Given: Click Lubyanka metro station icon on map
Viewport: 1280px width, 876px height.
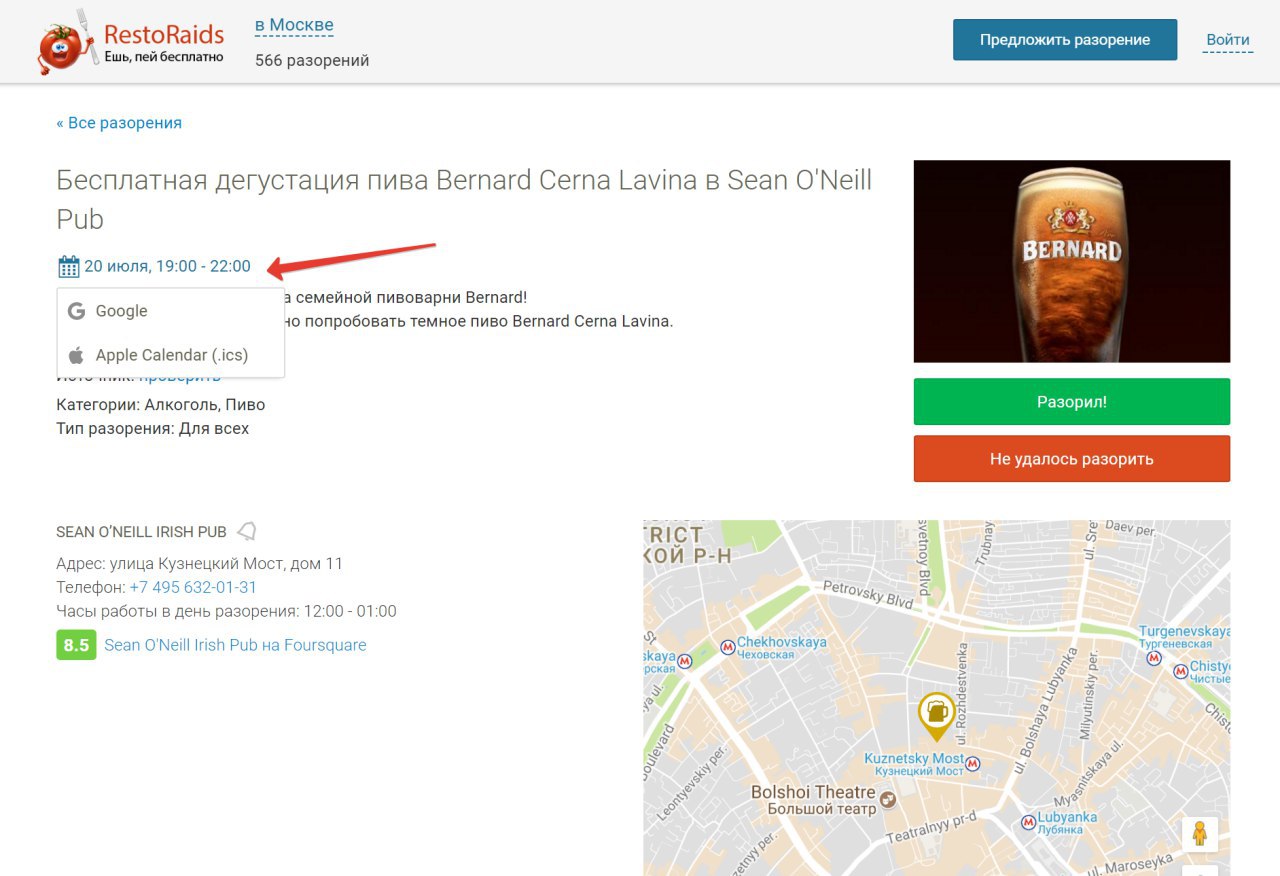Looking at the screenshot, I should [1027, 823].
